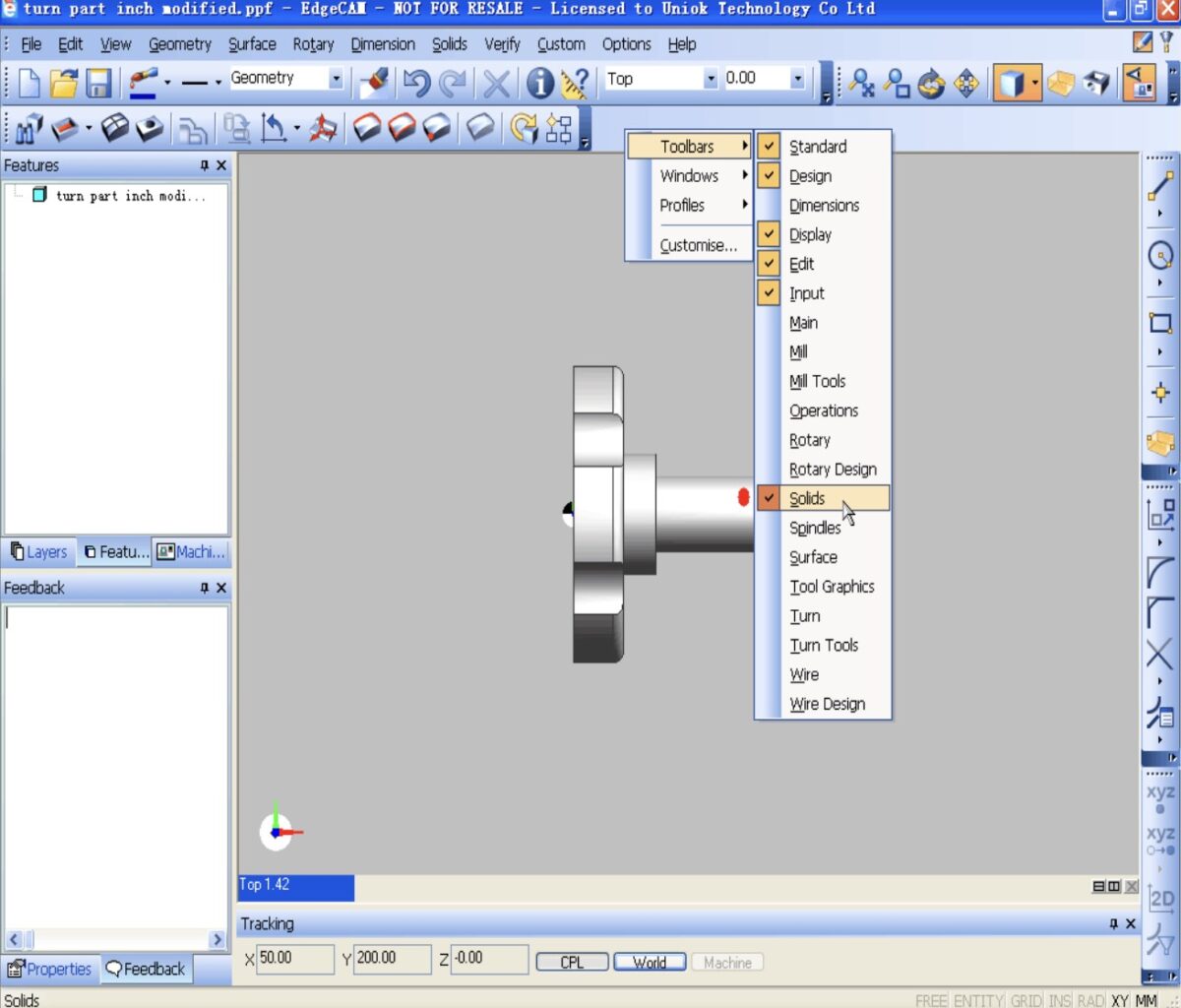1181x1008 pixels.
Task: Click the Undo arrow icon
Action: point(416,84)
